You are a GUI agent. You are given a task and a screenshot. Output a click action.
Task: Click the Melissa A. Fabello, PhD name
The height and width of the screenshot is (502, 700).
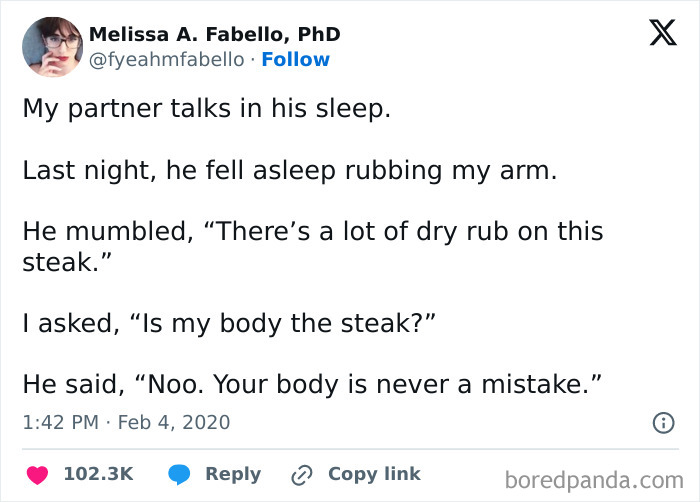(x=215, y=34)
